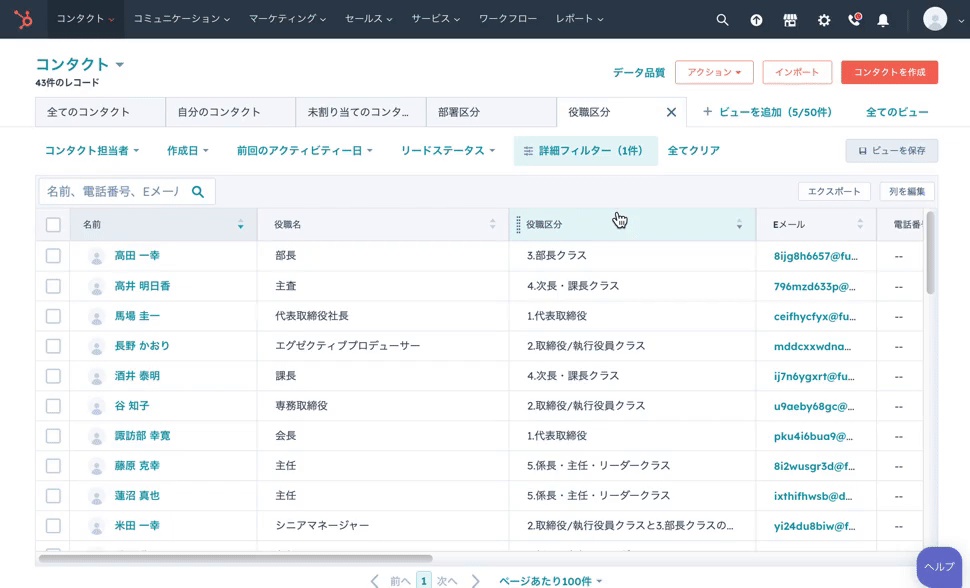This screenshot has height=588, width=970.
Task: Click the HubSpot sprocket logo
Action: click(23, 19)
